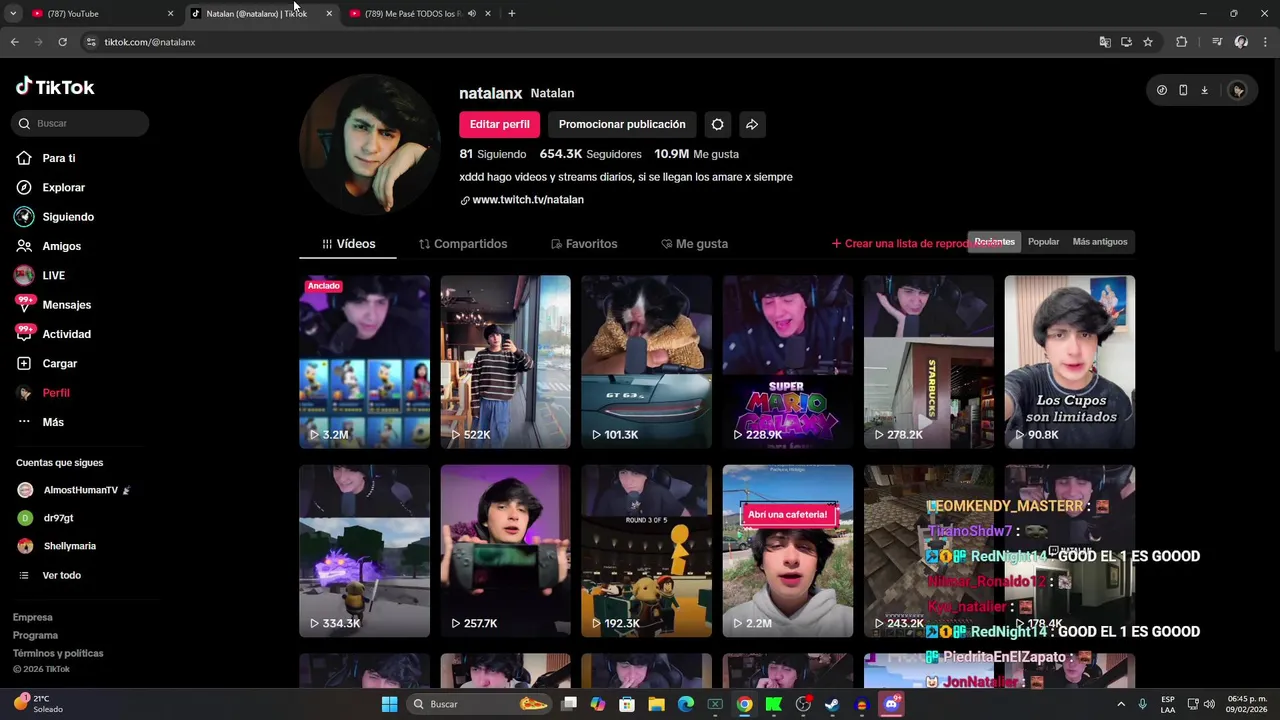Click install app icon in address bar
1280x720 pixels.
pyautogui.click(x=1126, y=42)
